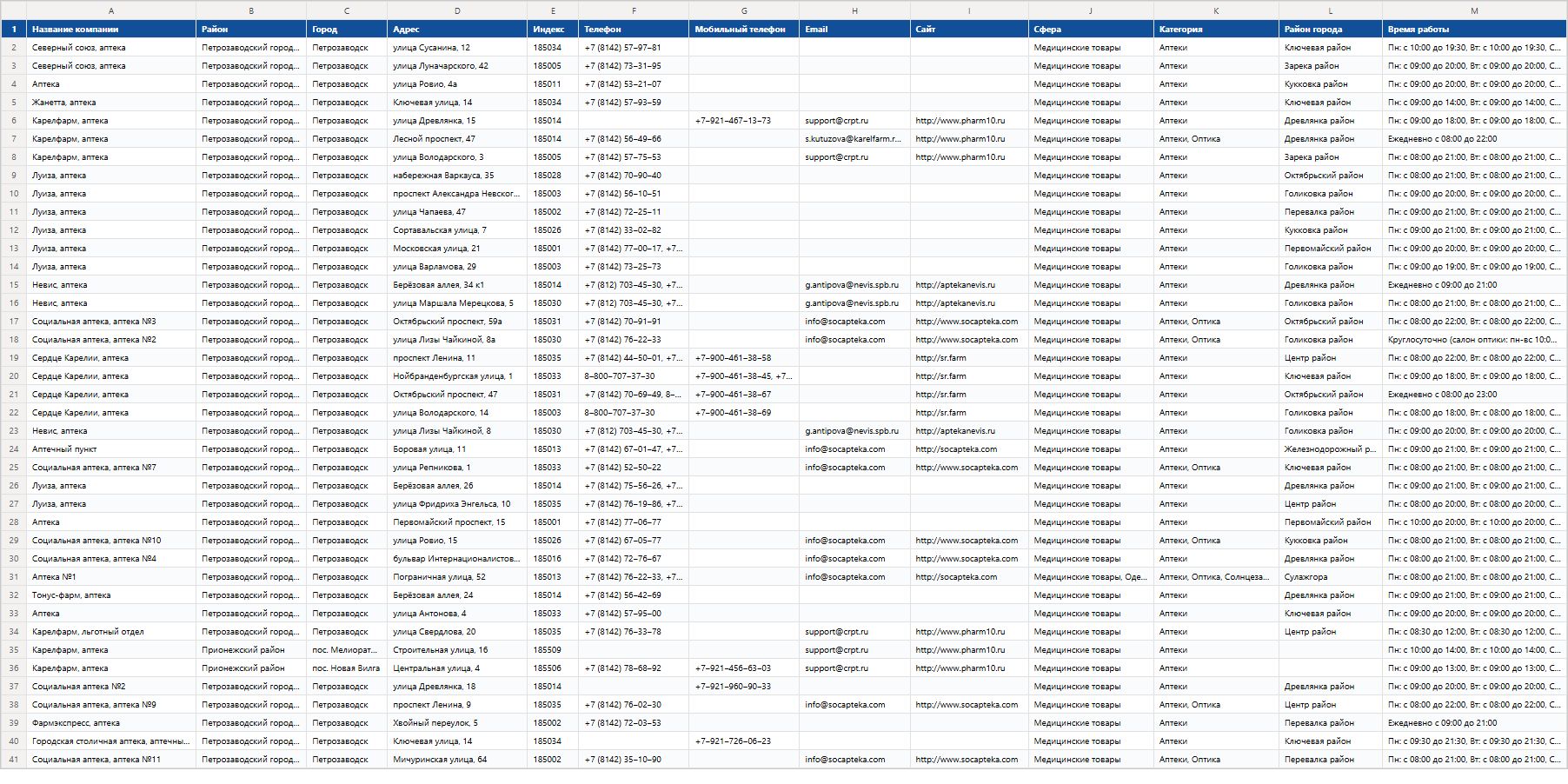Select phone '+7 (8142) 35–10–90'
1568x784 pixels.
tap(634, 760)
